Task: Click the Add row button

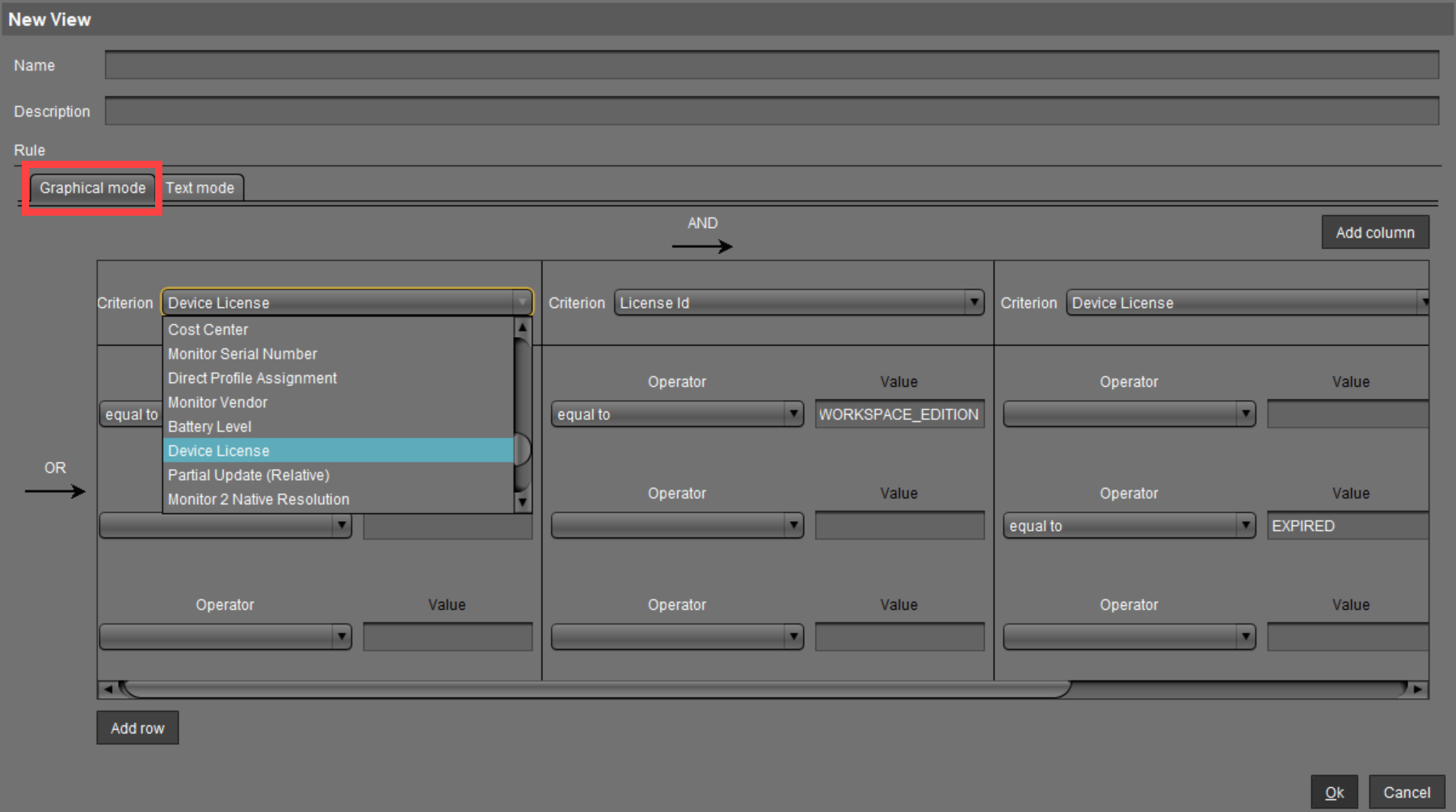Action: pyautogui.click(x=137, y=727)
